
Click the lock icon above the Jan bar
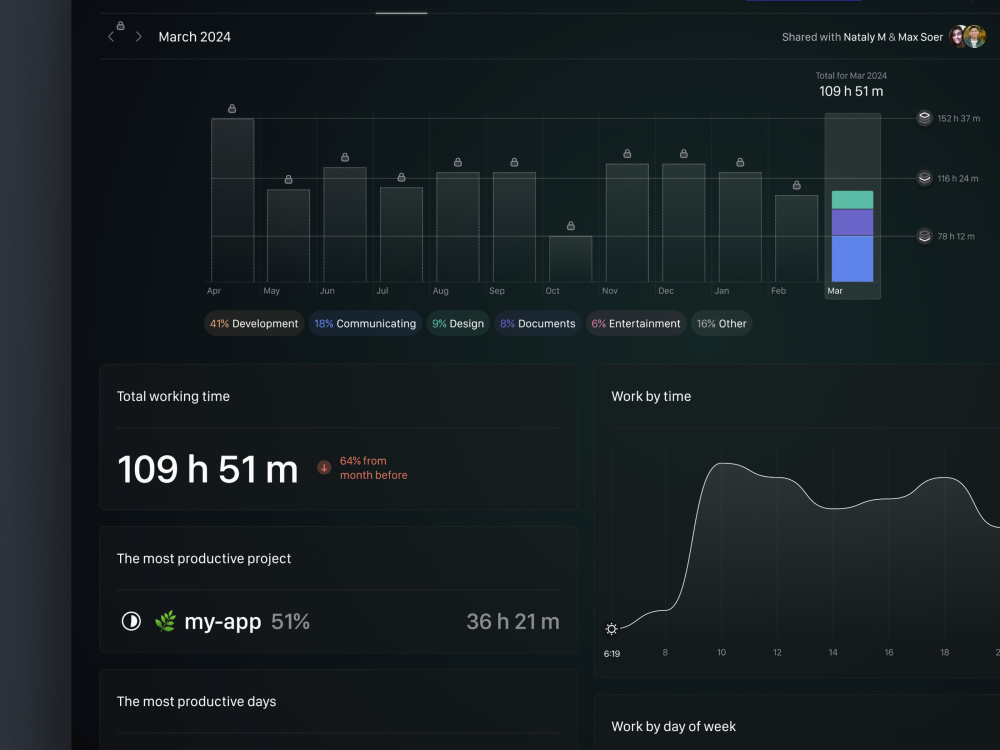coord(740,163)
